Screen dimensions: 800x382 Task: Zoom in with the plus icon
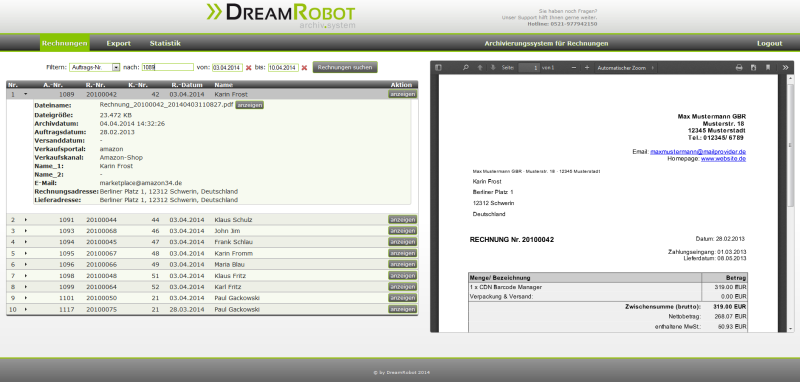pos(587,67)
